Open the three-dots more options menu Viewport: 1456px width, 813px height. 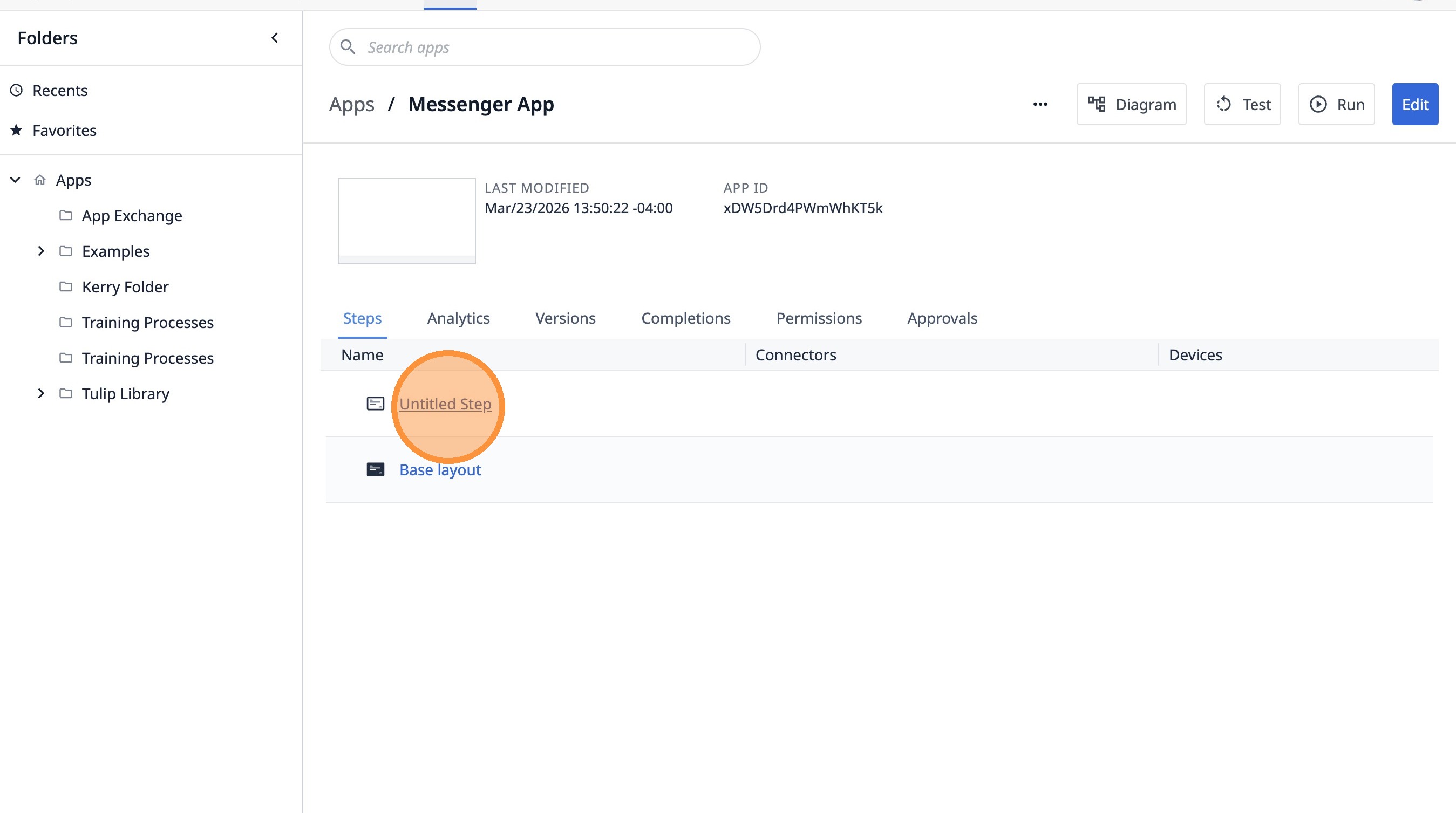pos(1040,105)
